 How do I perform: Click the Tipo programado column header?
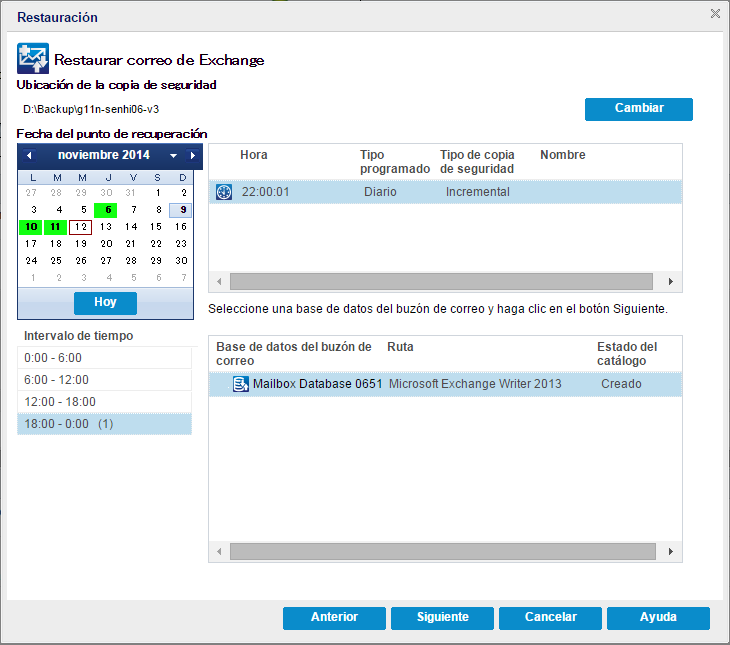click(394, 162)
